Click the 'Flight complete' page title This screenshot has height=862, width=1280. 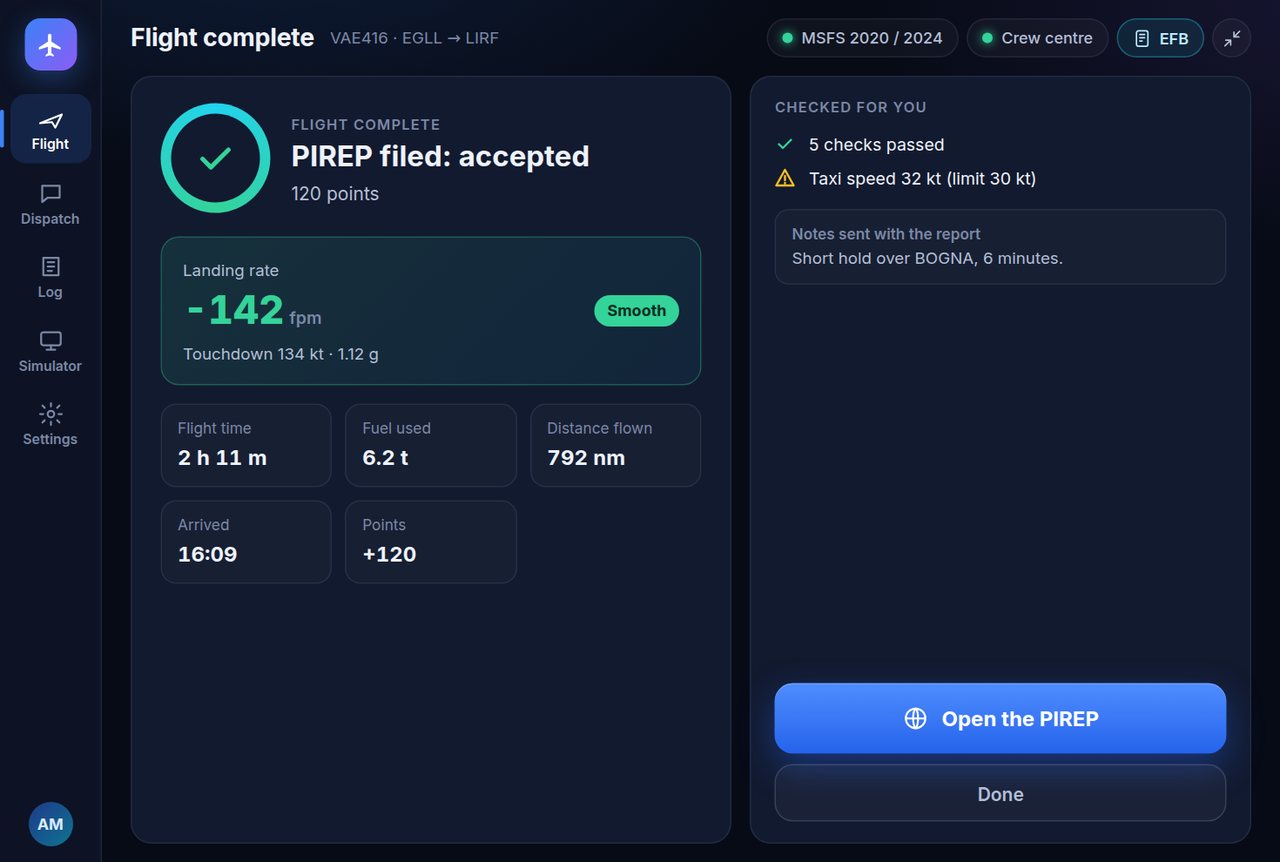coord(222,38)
